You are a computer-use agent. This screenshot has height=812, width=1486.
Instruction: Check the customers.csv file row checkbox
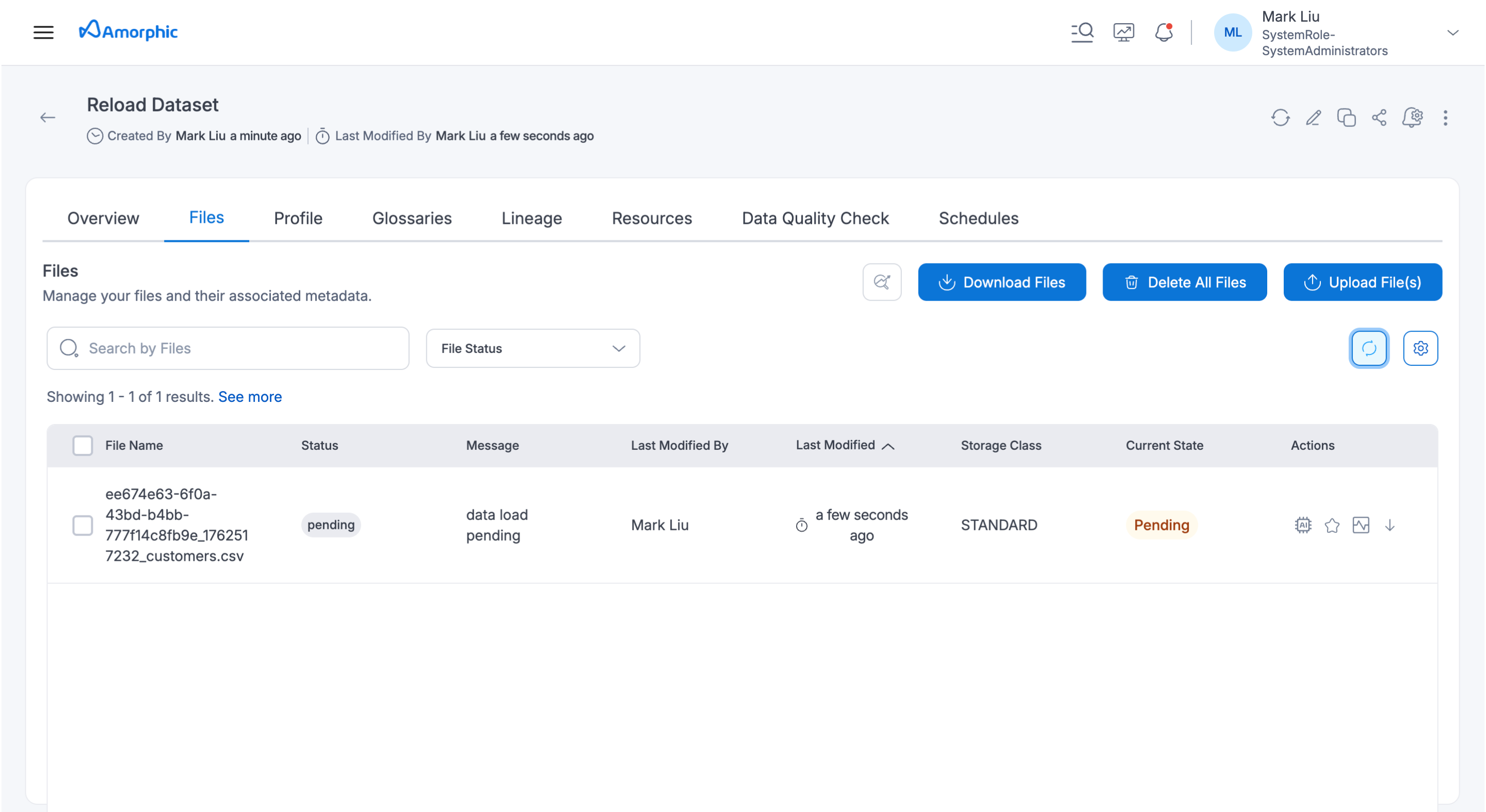[83, 525]
